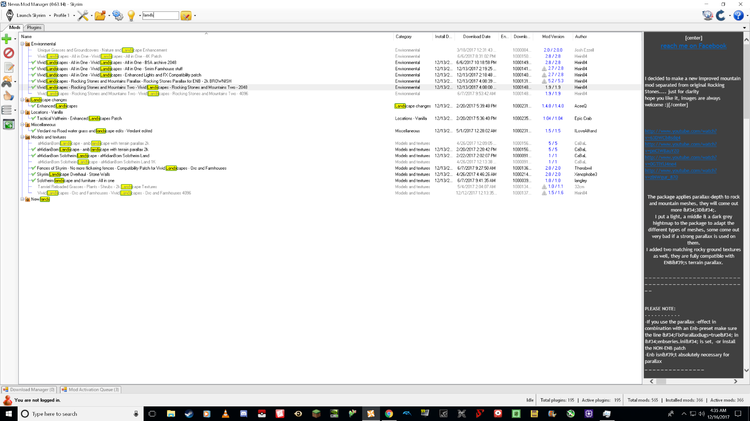
Task: Toggle checkmark for BSA archive 2048 mod
Action: 33,63
